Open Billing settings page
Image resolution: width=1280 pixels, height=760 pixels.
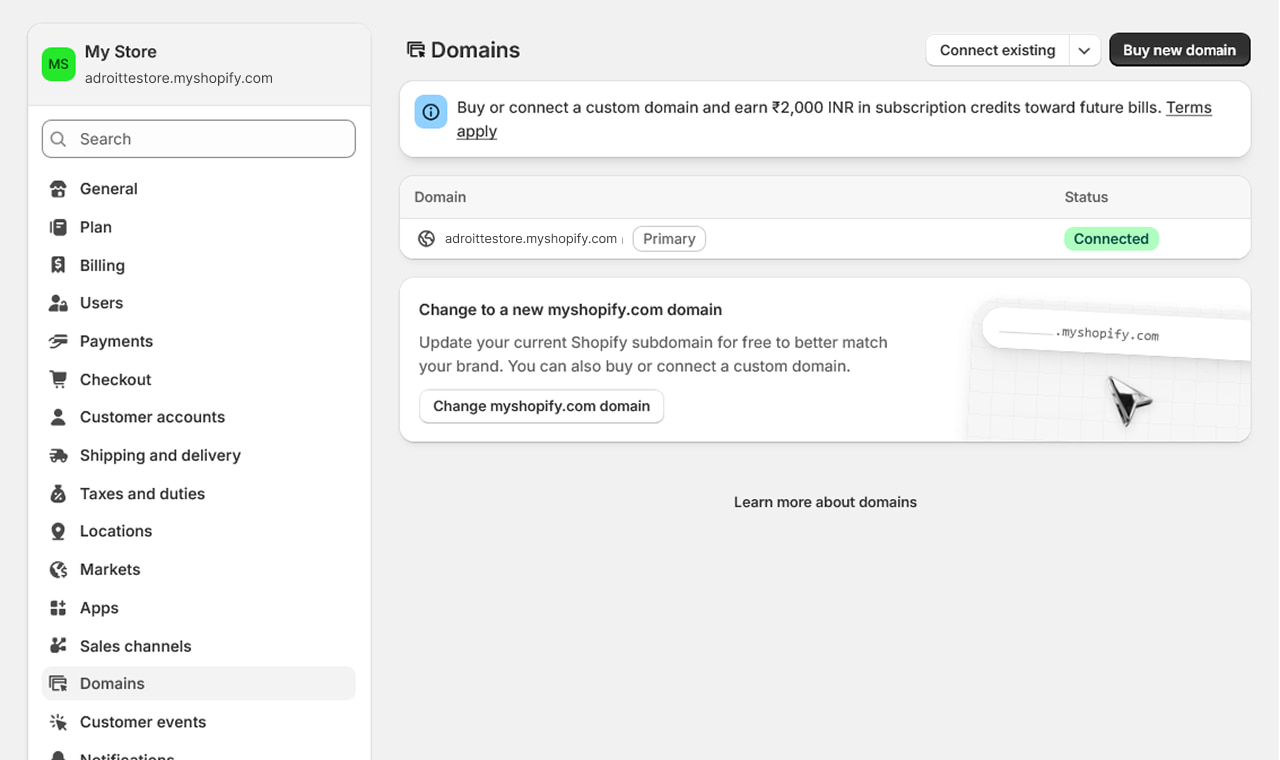pyautogui.click(x=199, y=265)
